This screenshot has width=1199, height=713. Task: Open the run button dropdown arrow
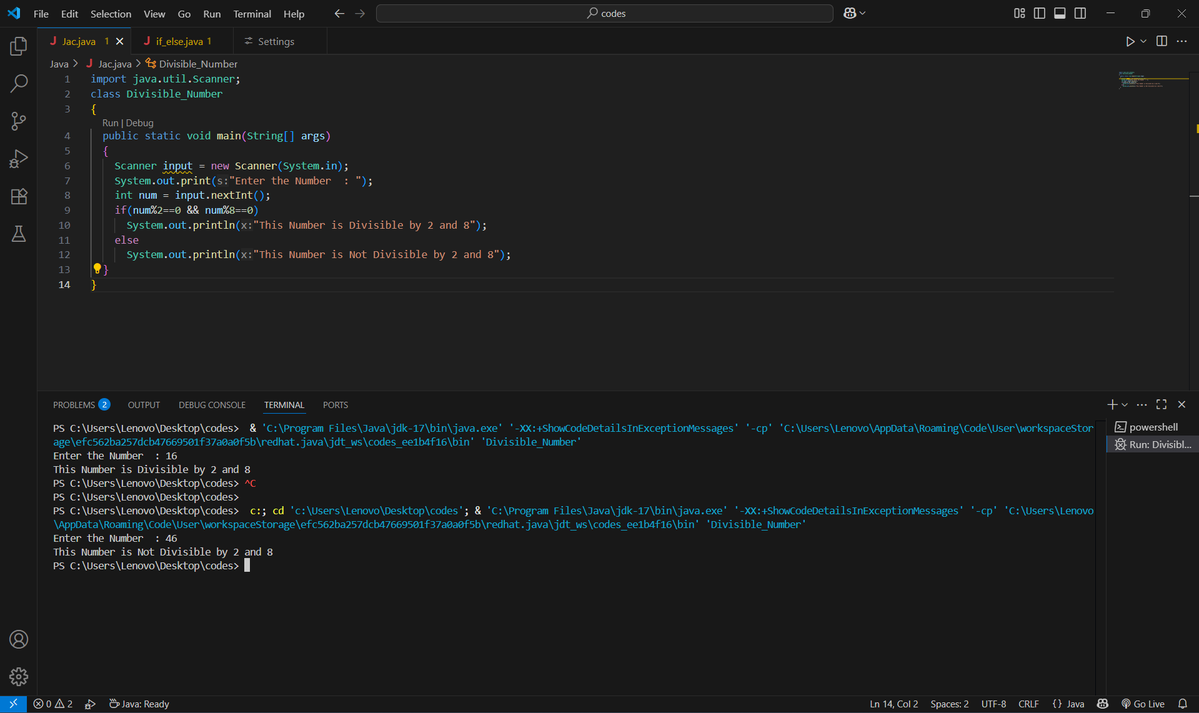1143,41
